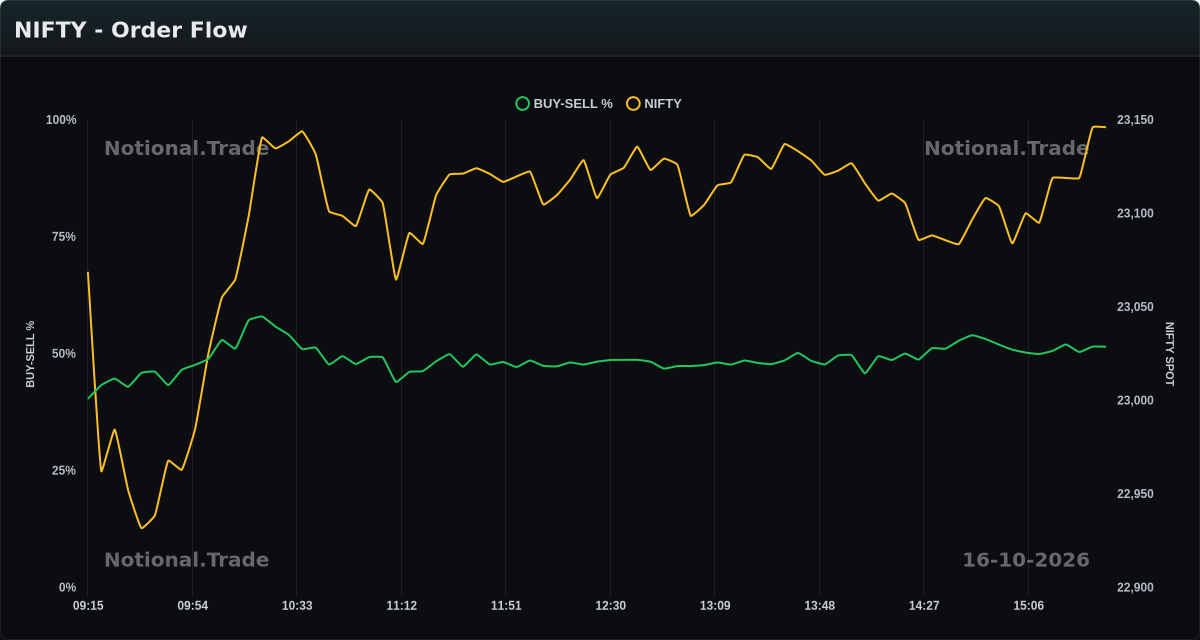Viewport: 1200px width, 640px height.
Task: Click the 15:06 time axis label
Action: tap(1029, 606)
